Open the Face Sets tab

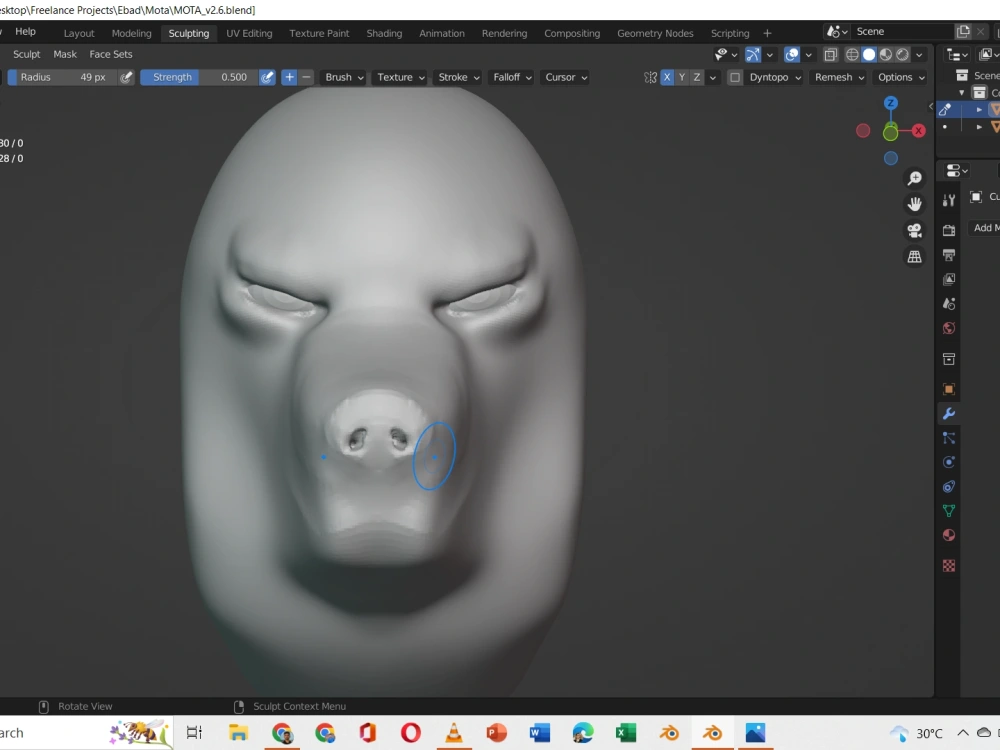(x=111, y=54)
